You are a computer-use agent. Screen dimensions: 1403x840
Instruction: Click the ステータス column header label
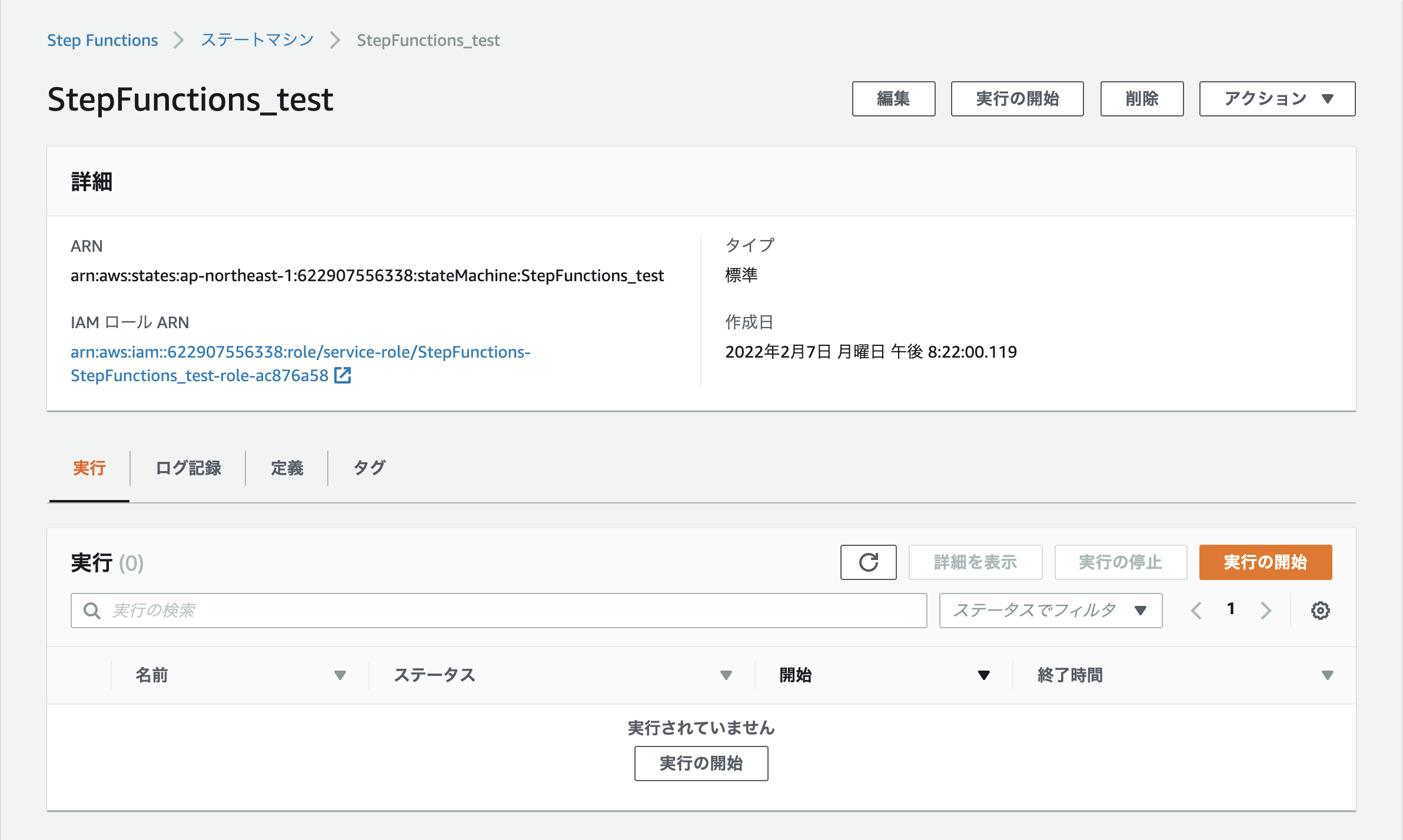(434, 675)
